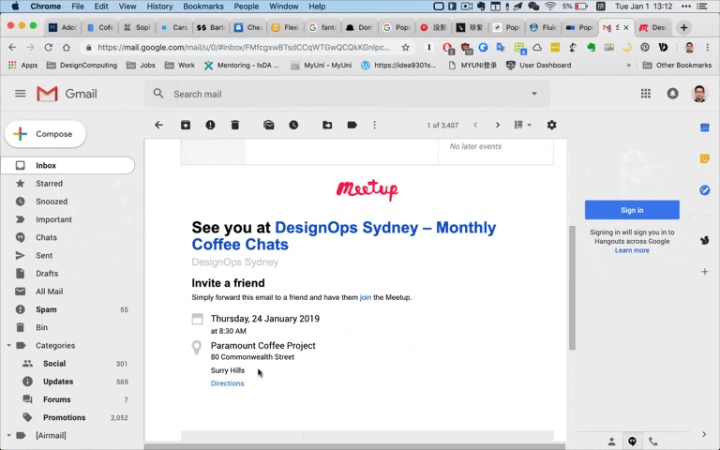Open the Google apps grid

pyautogui.click(x=646, y=94)
